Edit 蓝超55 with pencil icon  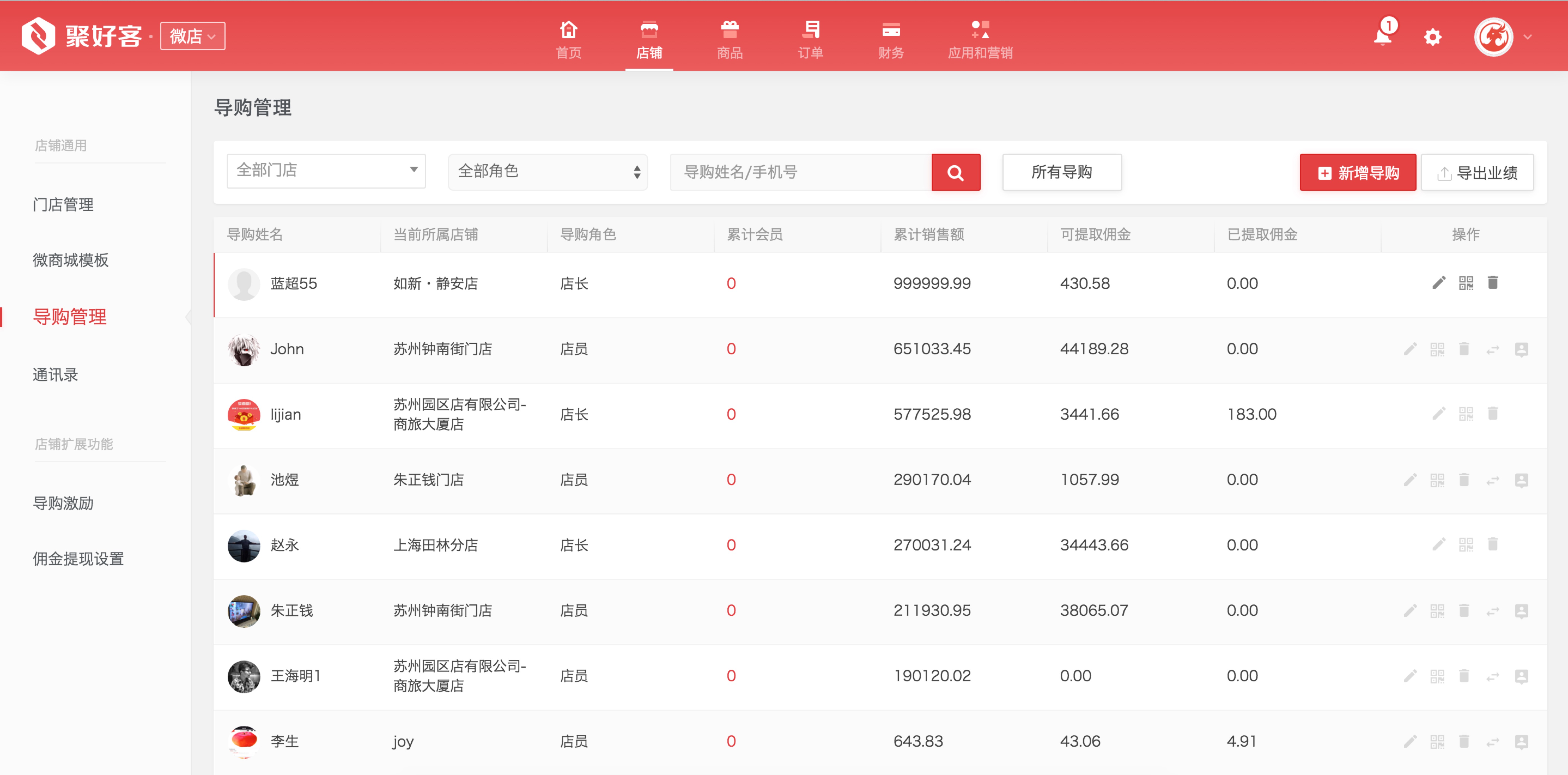coord(1438,283)
